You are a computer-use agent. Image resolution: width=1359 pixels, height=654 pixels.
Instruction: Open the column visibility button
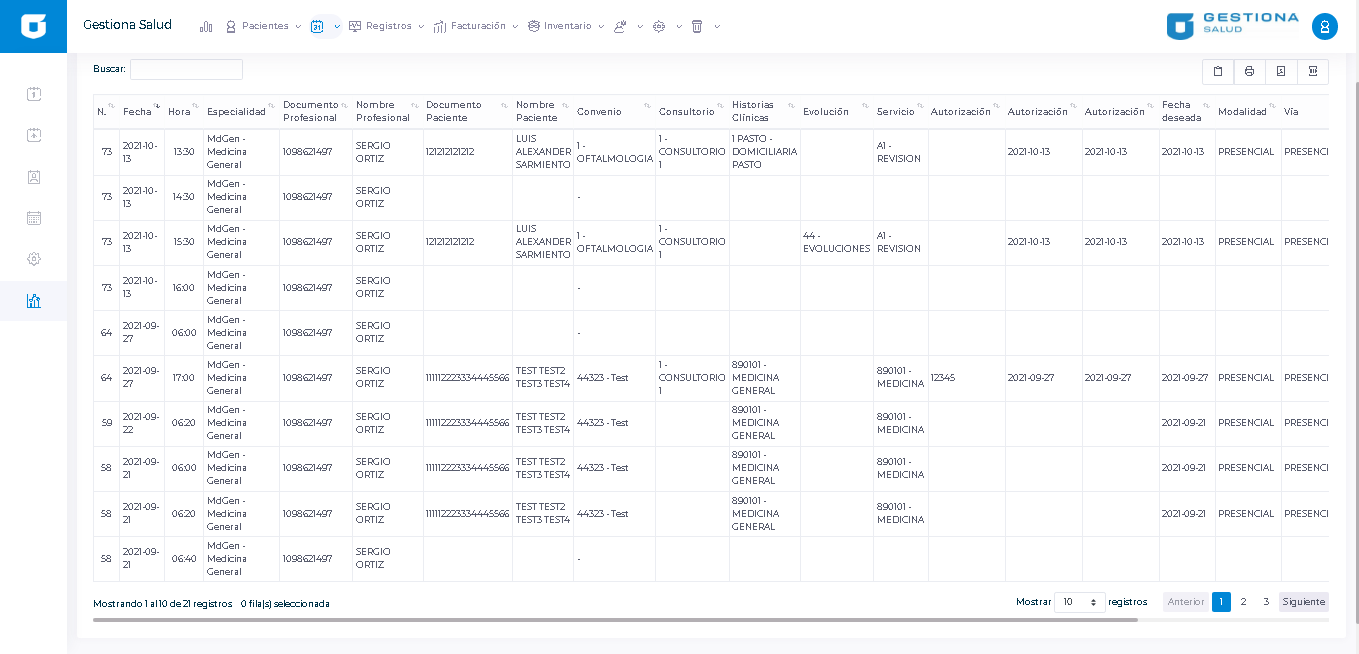(1313, 71)
